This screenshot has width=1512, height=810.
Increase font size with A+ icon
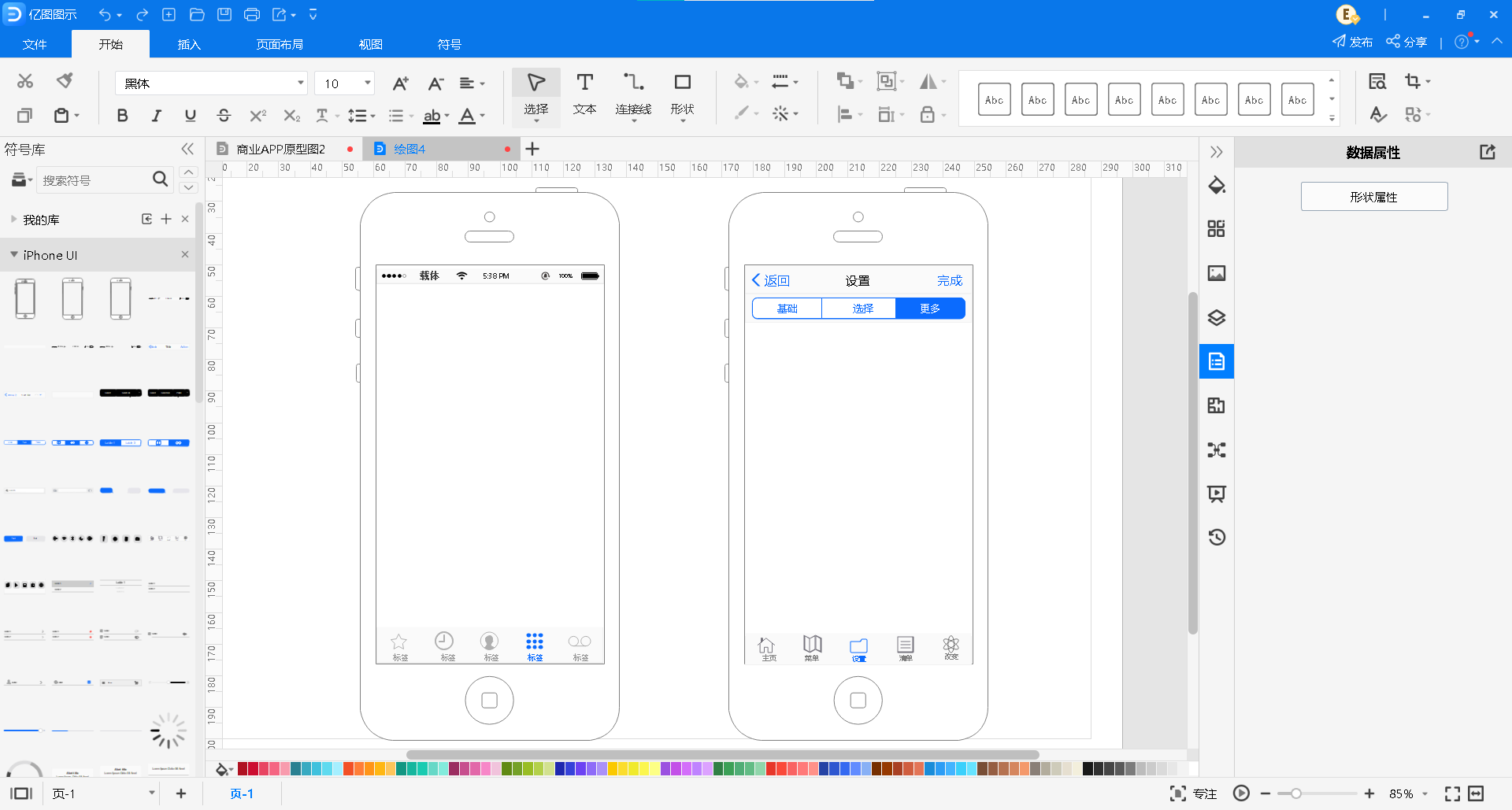pos(400,83)
